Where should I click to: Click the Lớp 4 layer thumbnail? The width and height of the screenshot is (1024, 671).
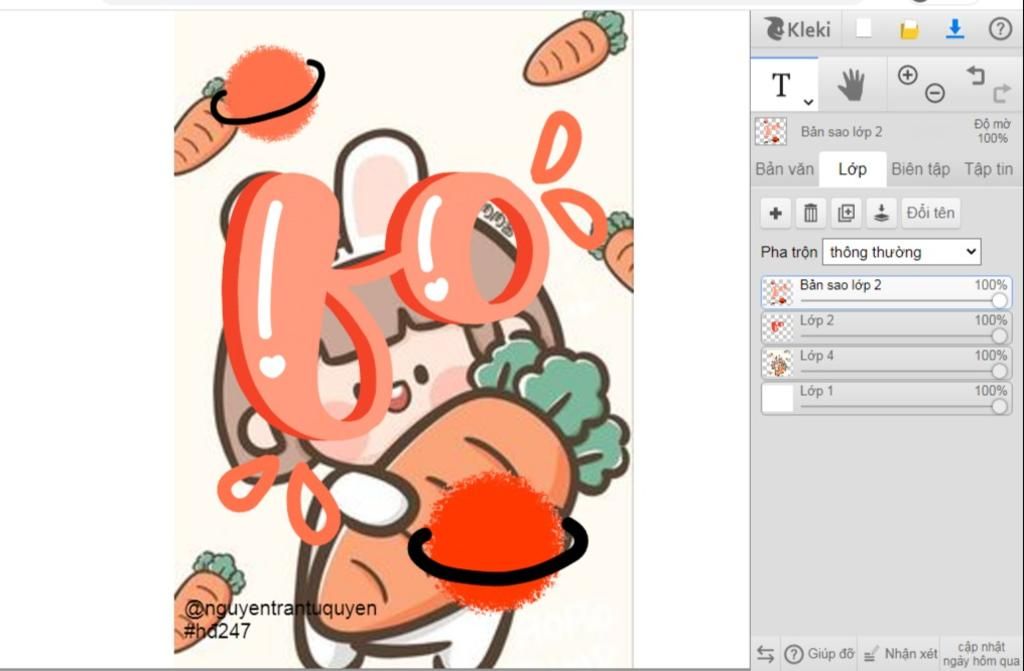point(778,363)
